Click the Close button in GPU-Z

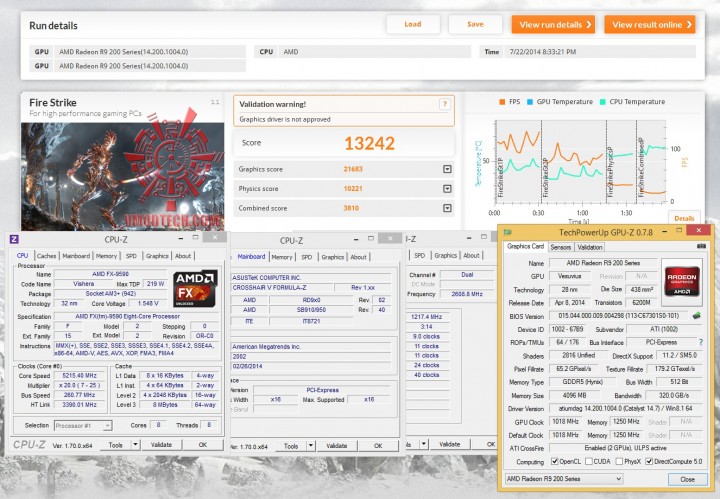[687, 479]
